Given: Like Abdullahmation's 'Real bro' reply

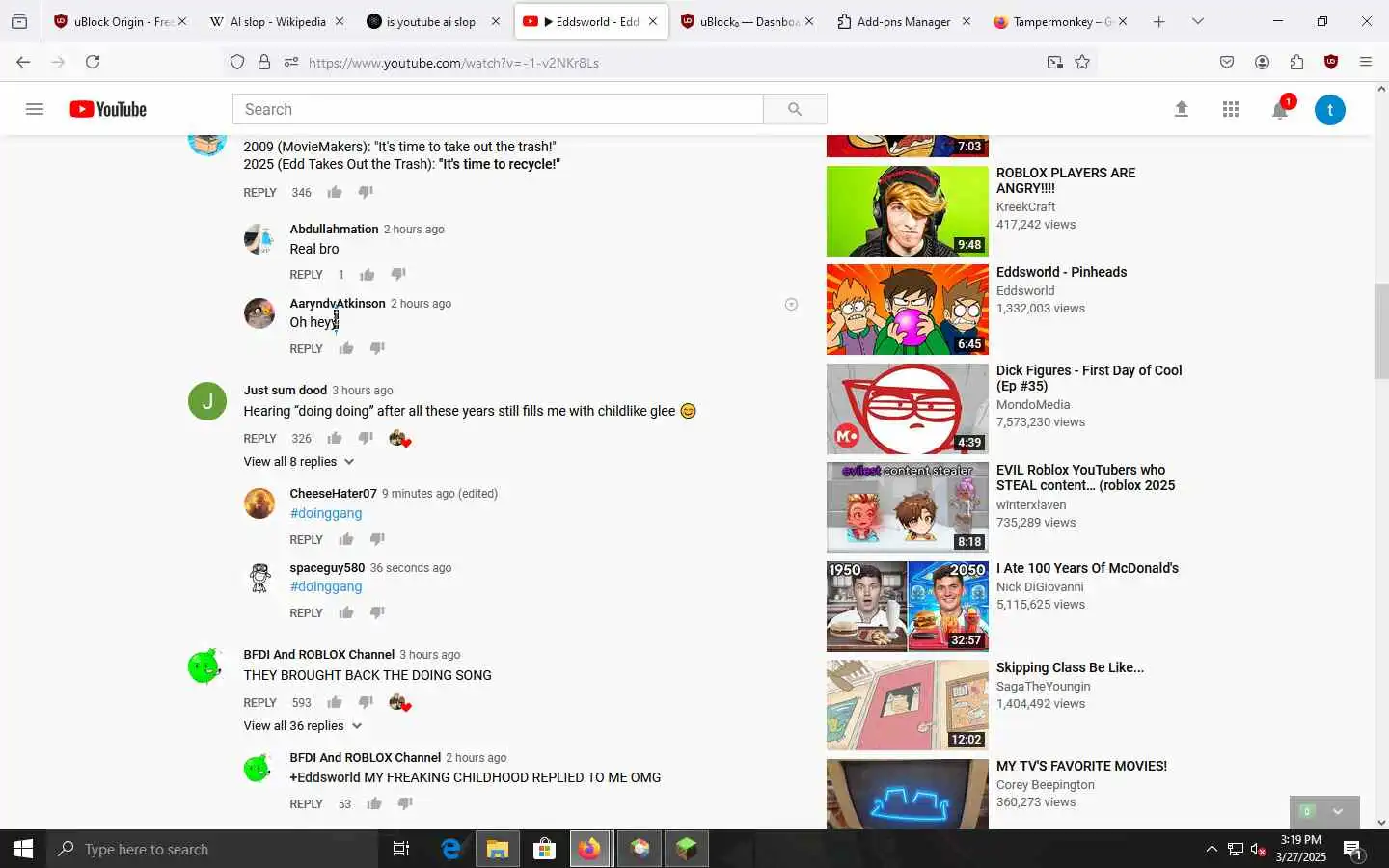Looking at the screenshot, I should click(x=368, y=274).
